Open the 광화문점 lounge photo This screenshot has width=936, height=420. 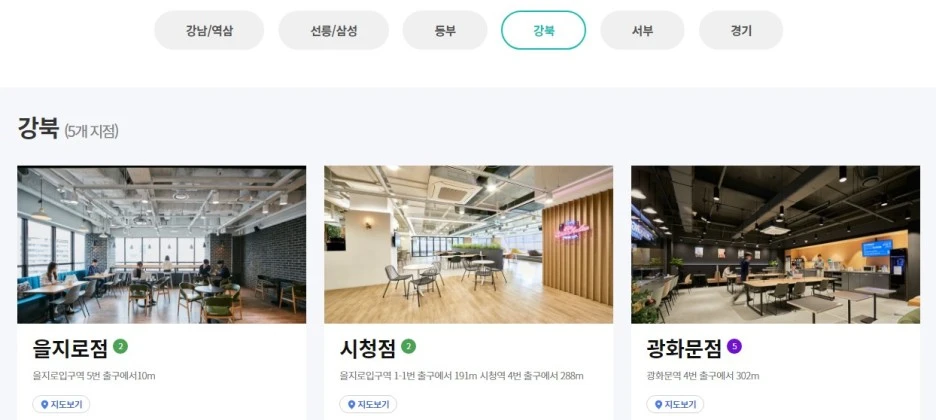coord(775,245)
